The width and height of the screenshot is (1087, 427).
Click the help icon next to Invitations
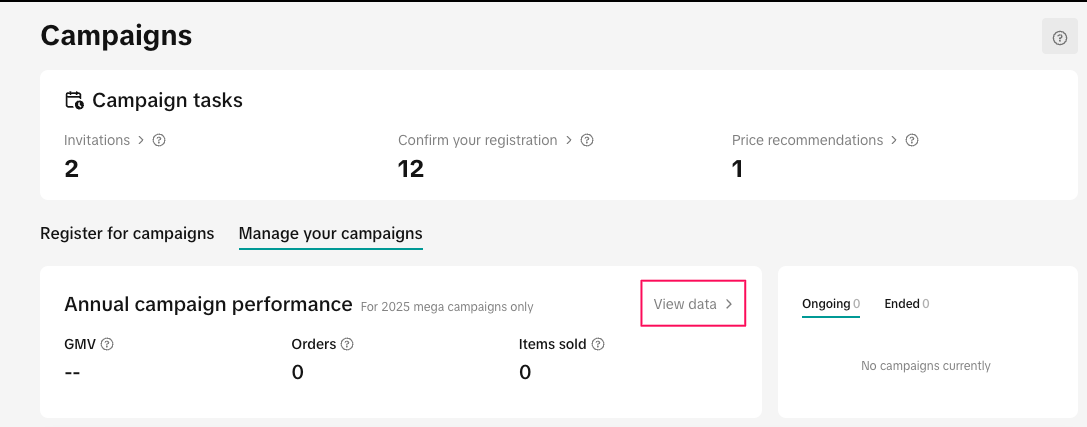[159, 140]
